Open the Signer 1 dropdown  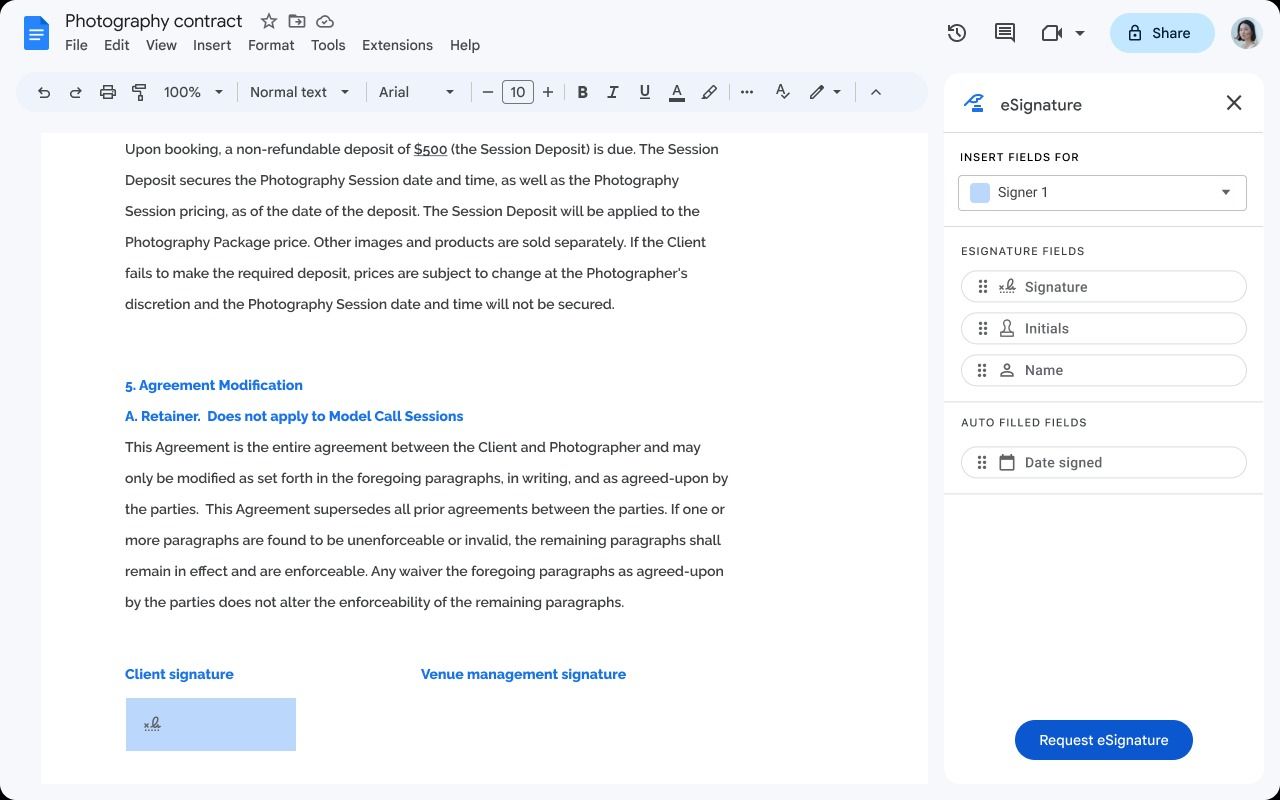pos(1101,192)
